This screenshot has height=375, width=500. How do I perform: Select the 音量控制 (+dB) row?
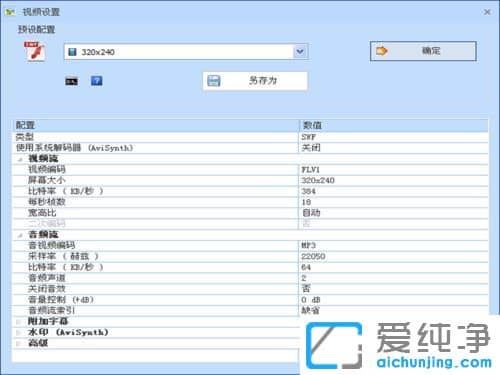tap(251, 300)
